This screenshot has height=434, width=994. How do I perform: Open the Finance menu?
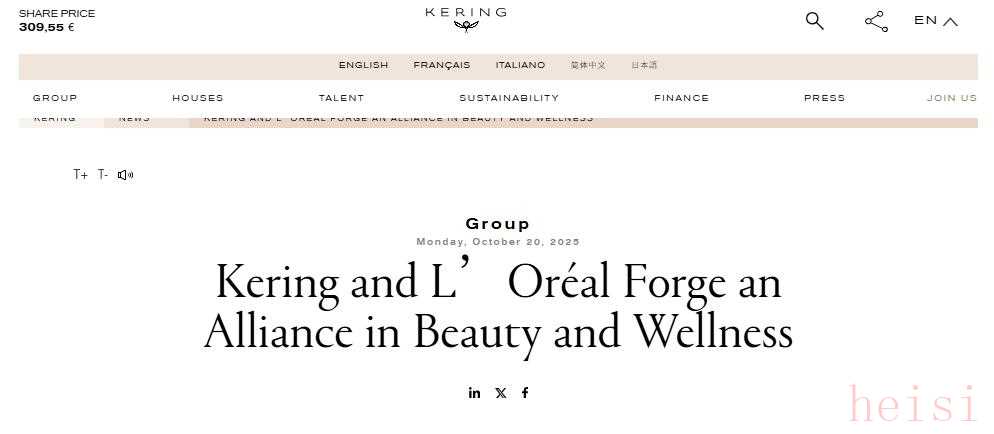[x=681, y=98]
